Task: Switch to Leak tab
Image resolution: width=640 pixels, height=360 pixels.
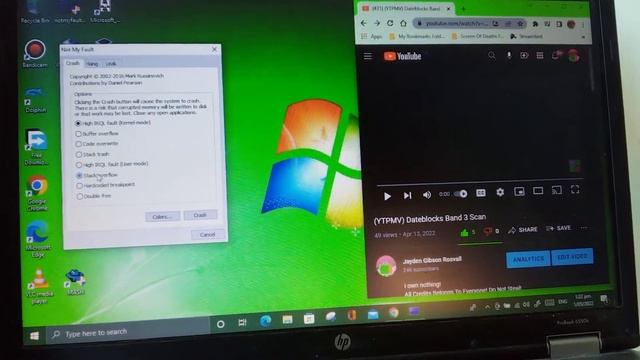Action: pos(111,64)
